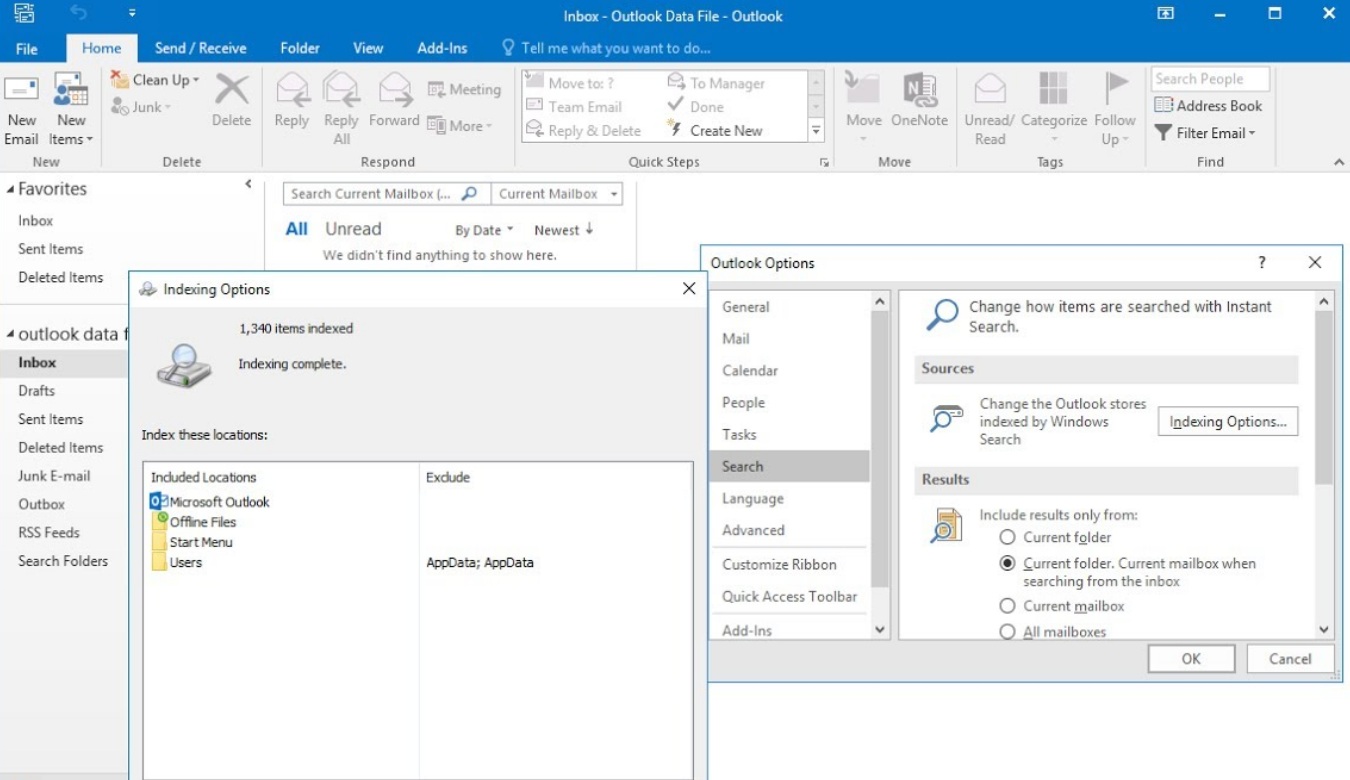Click the Forward icon
Screen dimensions: 1350x780
394,100
